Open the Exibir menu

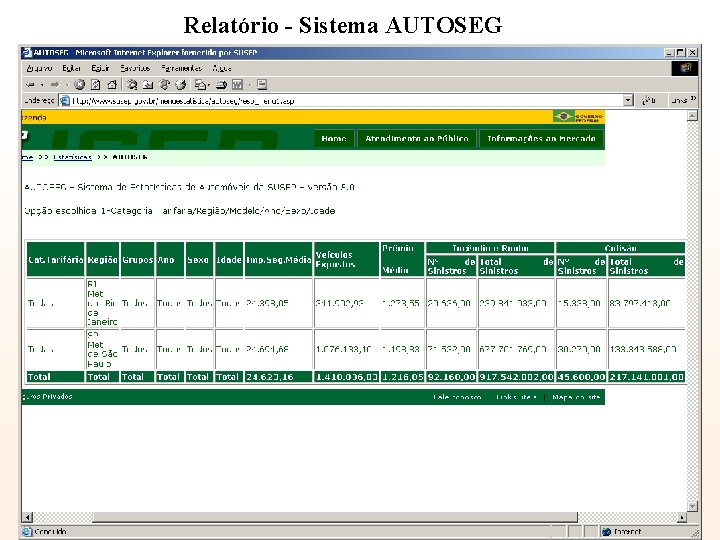[x=100, y=68]
